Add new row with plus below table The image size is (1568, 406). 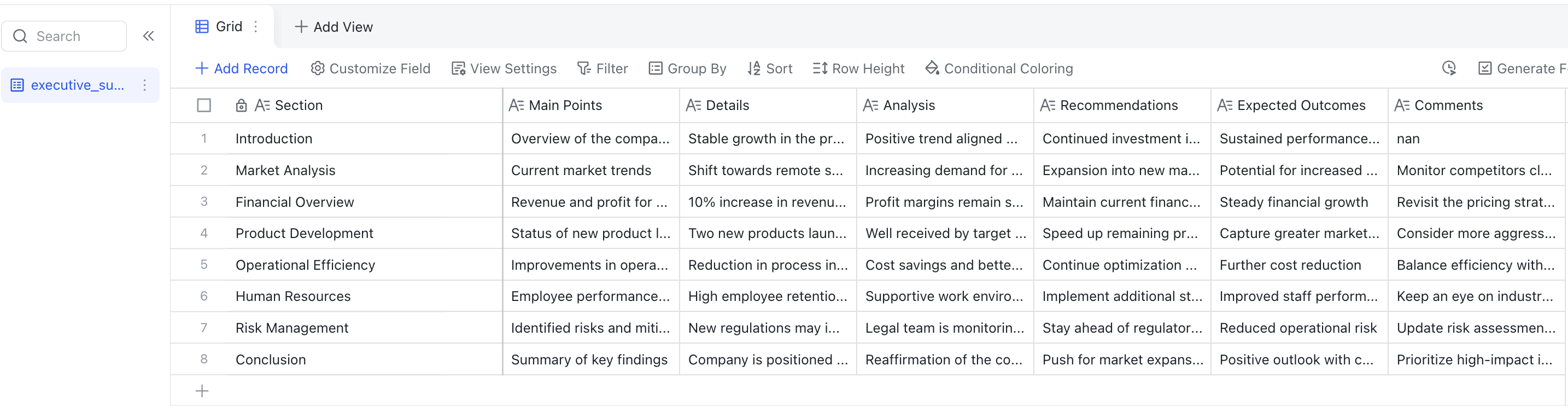point(202,391)
